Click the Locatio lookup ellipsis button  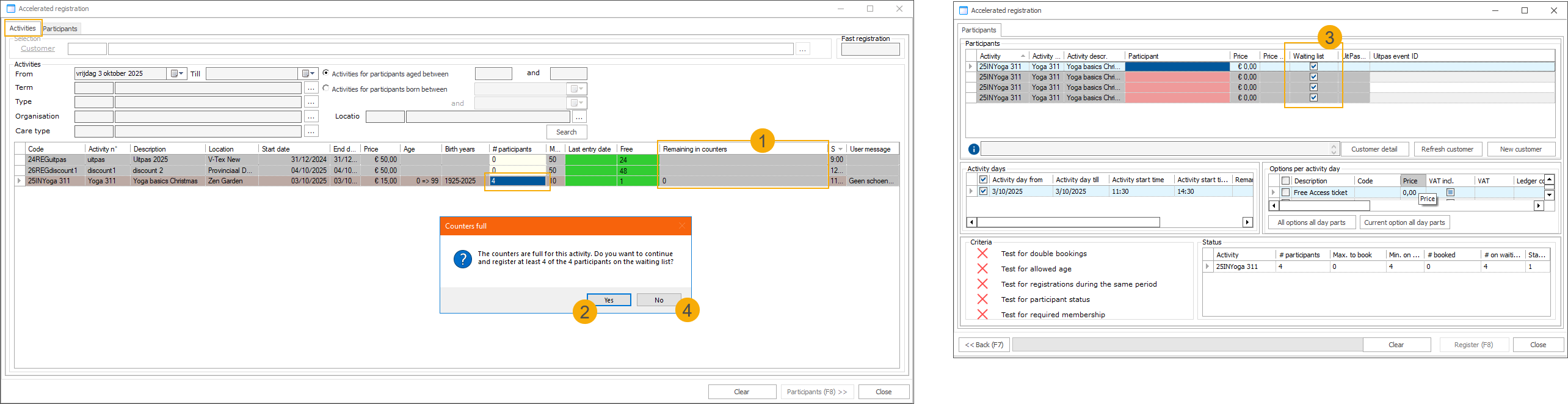coord(579,117)
